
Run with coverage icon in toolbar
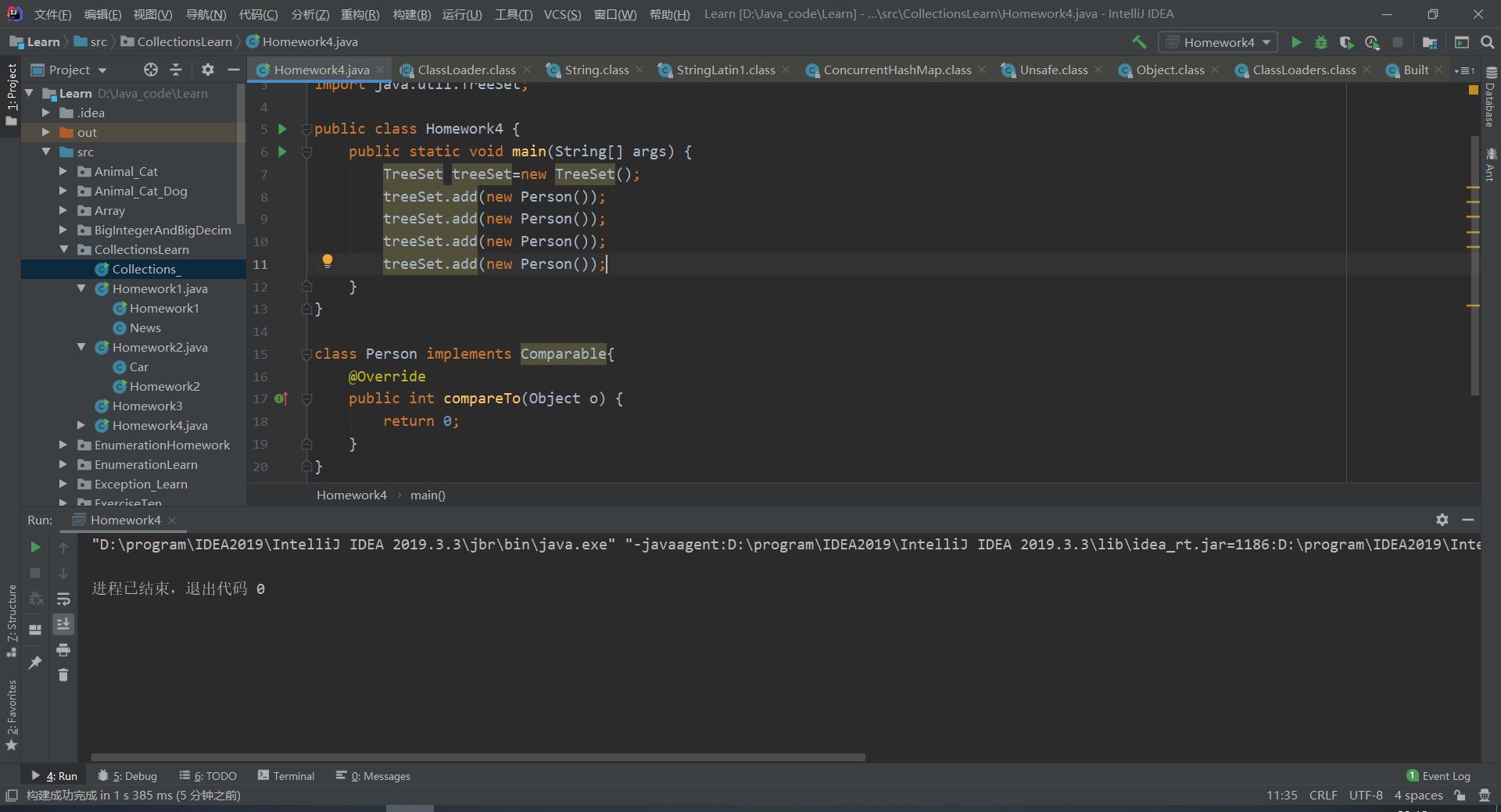pyautogui.click(x=1346, y=42)
